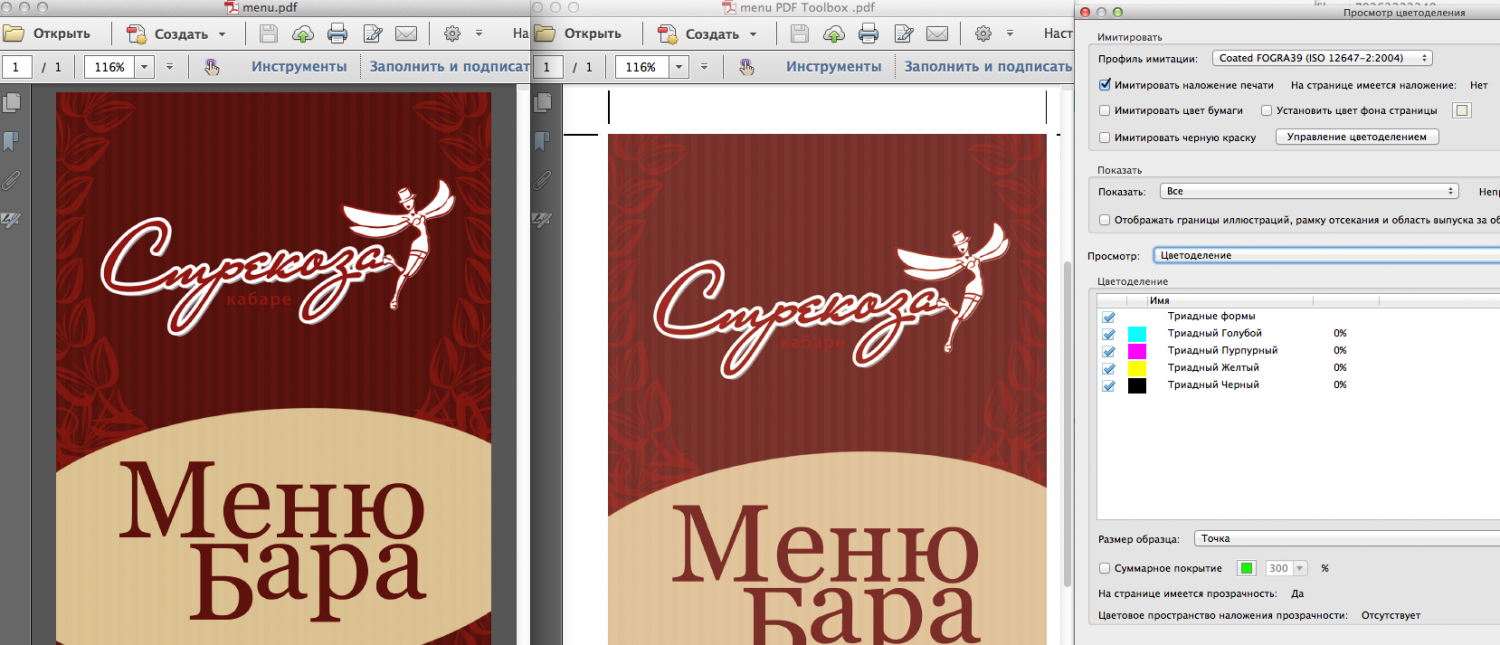Open attachments panel in menu PDF Toolbox window

(543, 180)
